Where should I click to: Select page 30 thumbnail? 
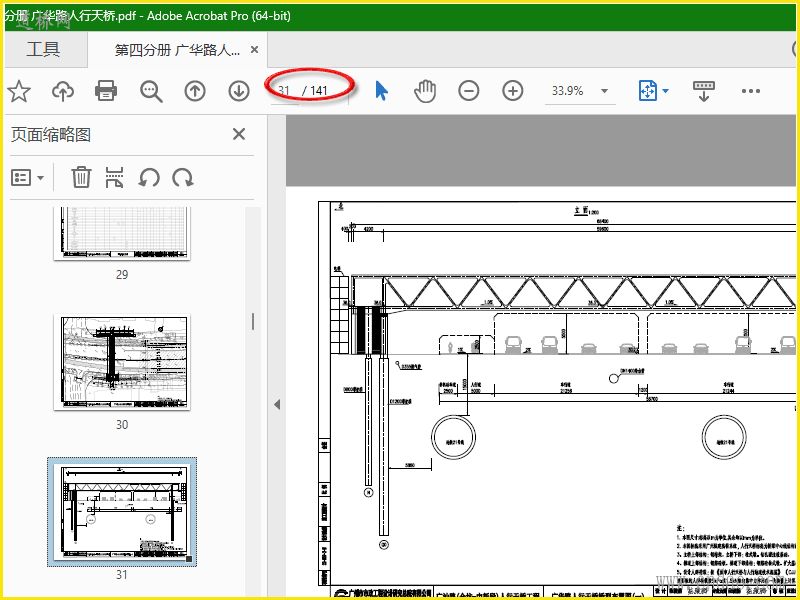(x=122, y=362)
